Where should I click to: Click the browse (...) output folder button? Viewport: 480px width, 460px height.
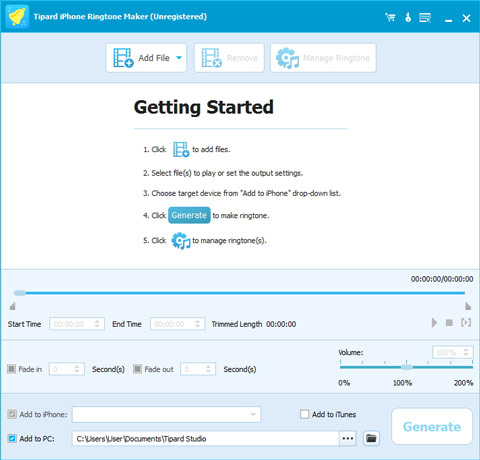(x=348, y=439)
